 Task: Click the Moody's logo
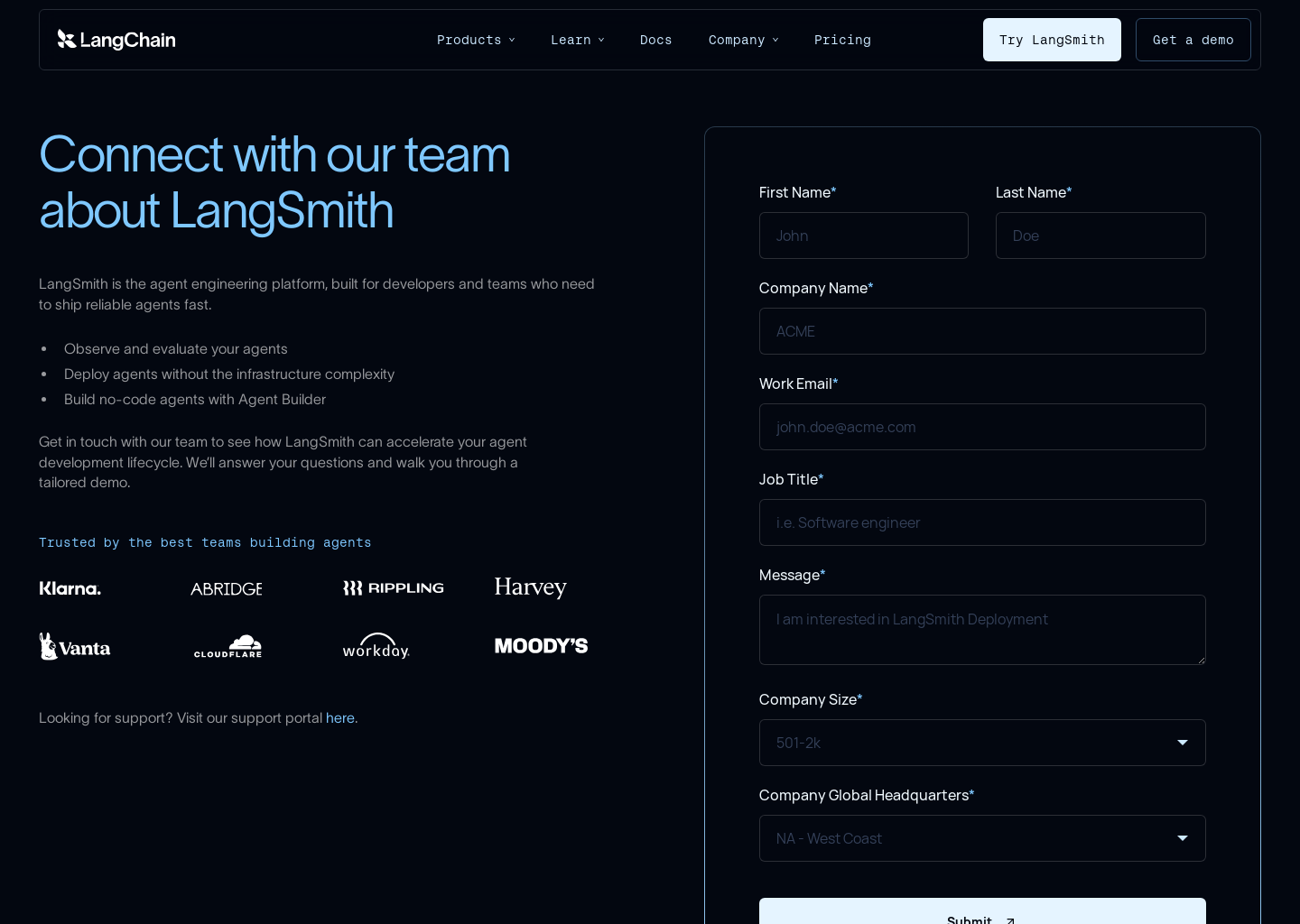point(541,645)
